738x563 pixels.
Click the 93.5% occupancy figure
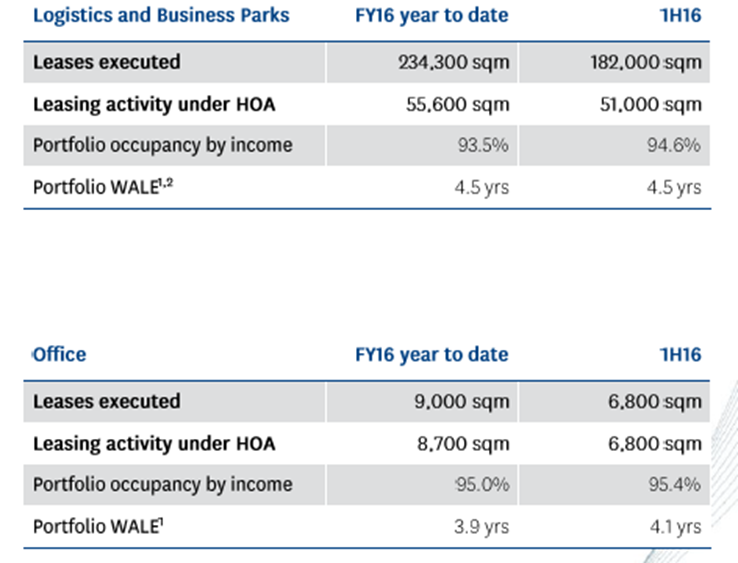coord(483,145)
